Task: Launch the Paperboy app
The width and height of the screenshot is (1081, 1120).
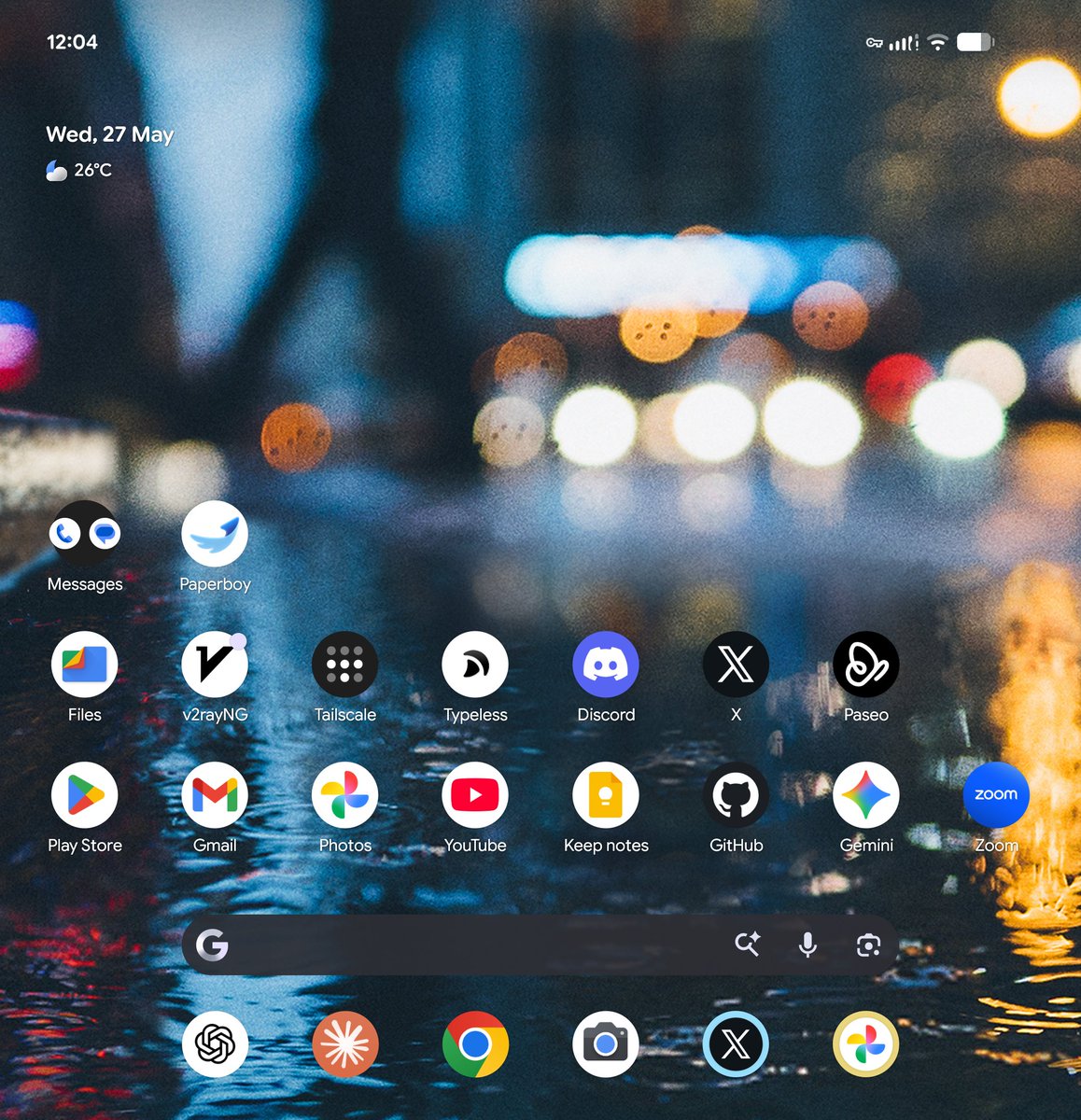Action: (x=215, y=534)
